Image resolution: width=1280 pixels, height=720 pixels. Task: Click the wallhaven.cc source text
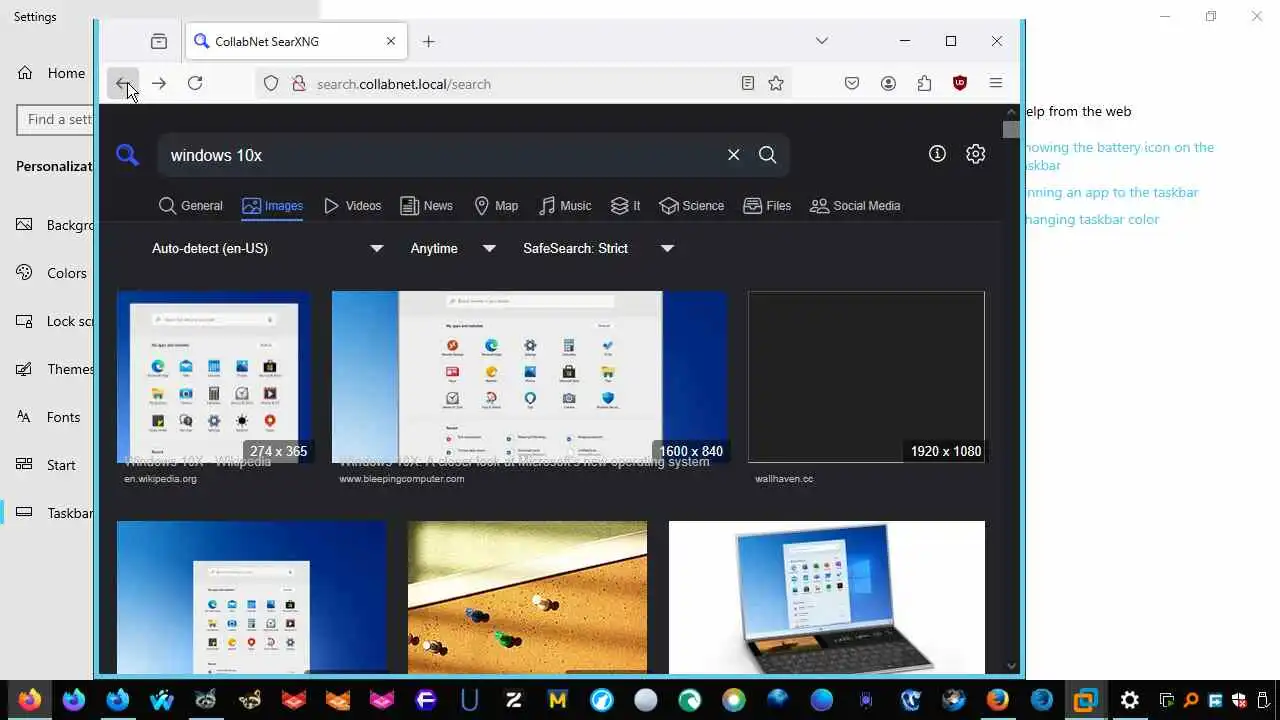(784, 479)
